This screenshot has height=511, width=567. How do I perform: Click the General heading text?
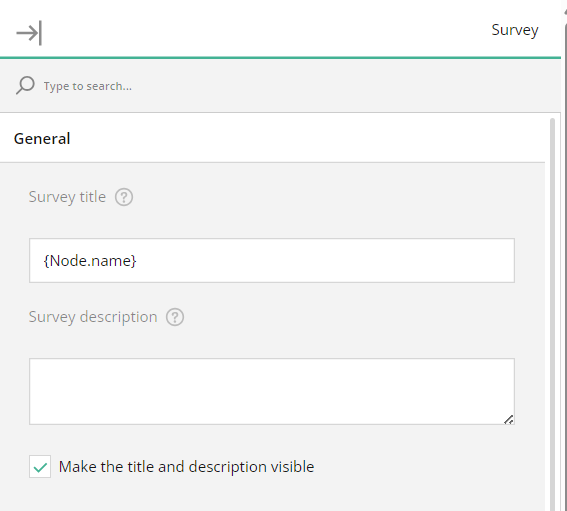pyautogui.click(x=42, y=139)
